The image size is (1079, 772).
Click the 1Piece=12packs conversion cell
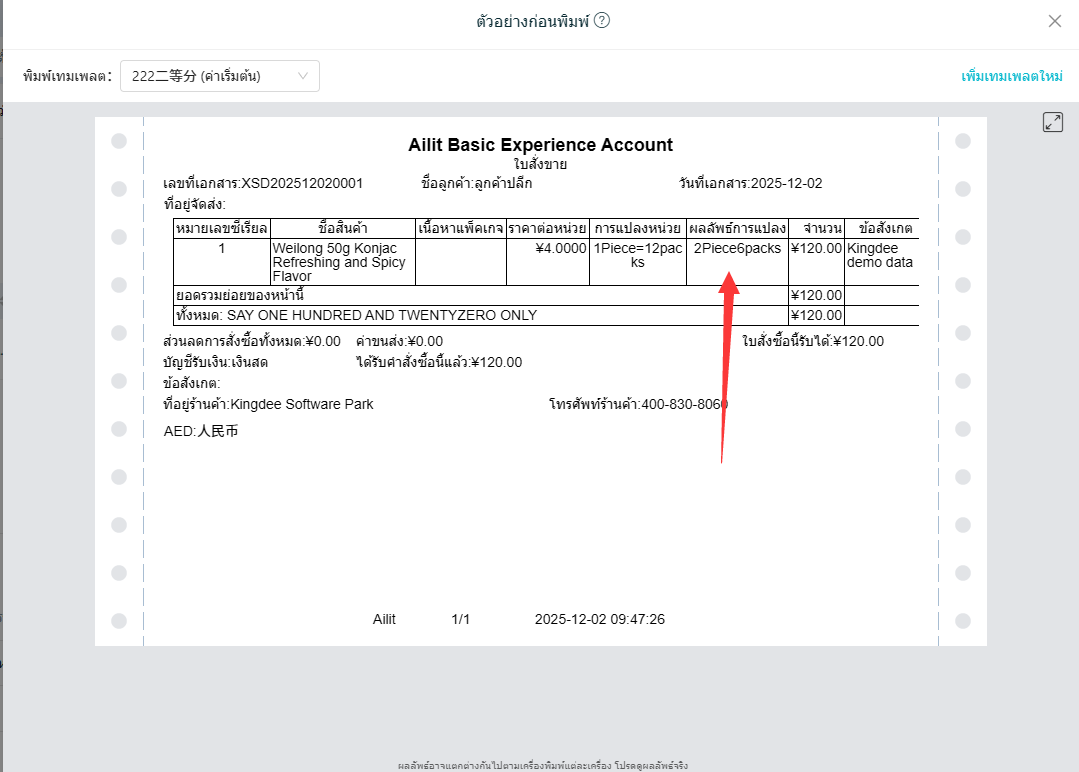click(637, 255)
